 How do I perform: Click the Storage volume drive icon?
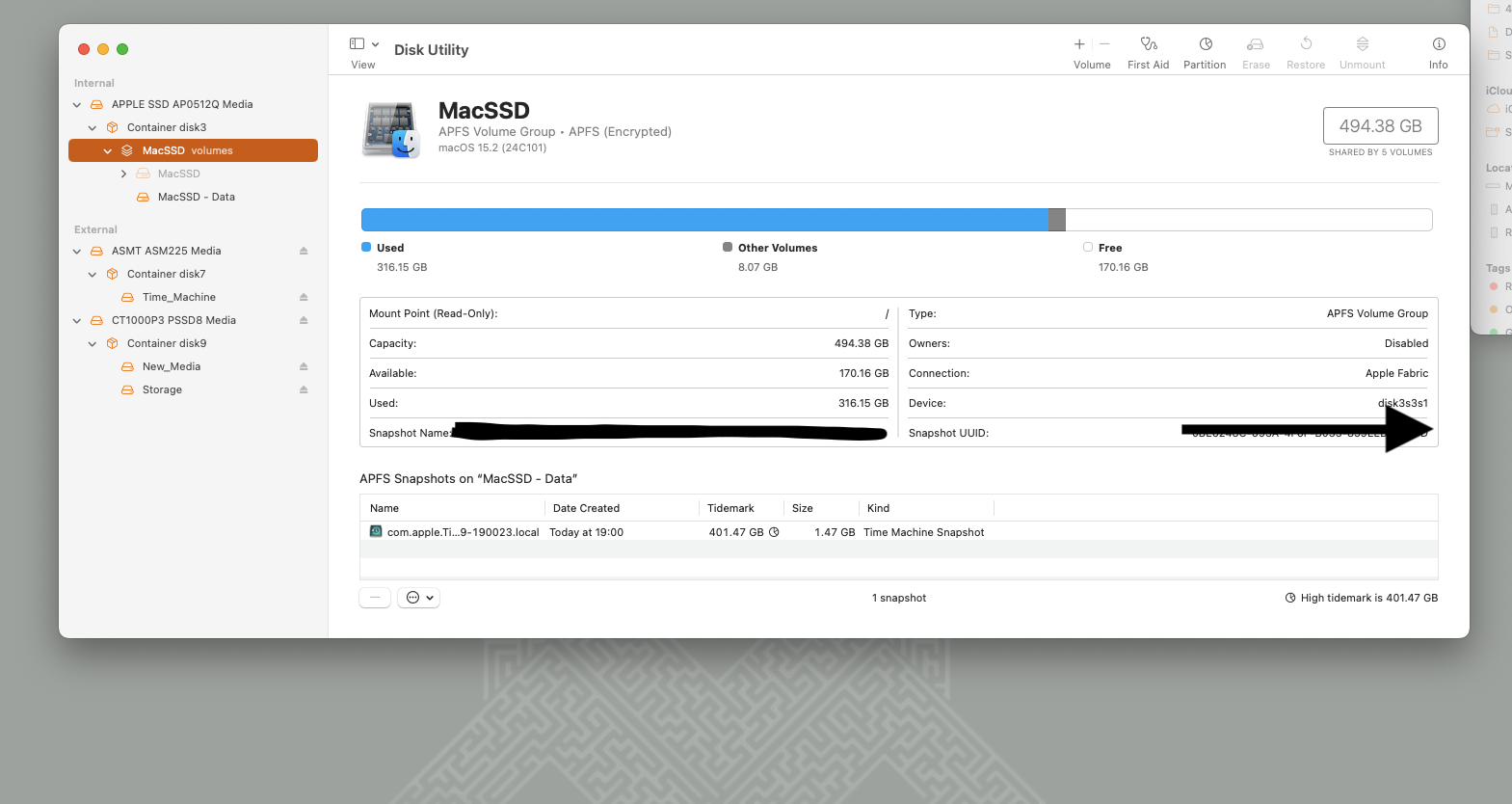pos(127,389)
